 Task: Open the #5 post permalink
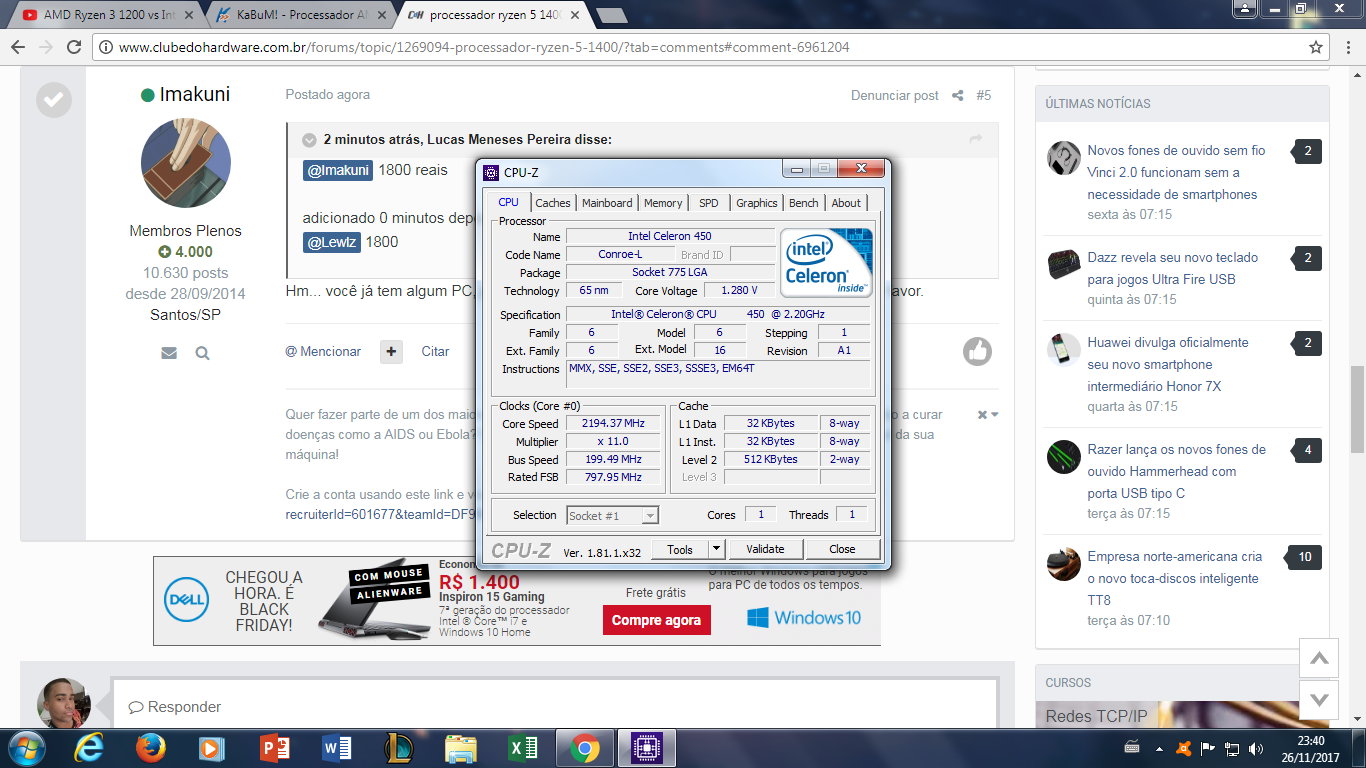pyautogui.click(x=984, y=96)
